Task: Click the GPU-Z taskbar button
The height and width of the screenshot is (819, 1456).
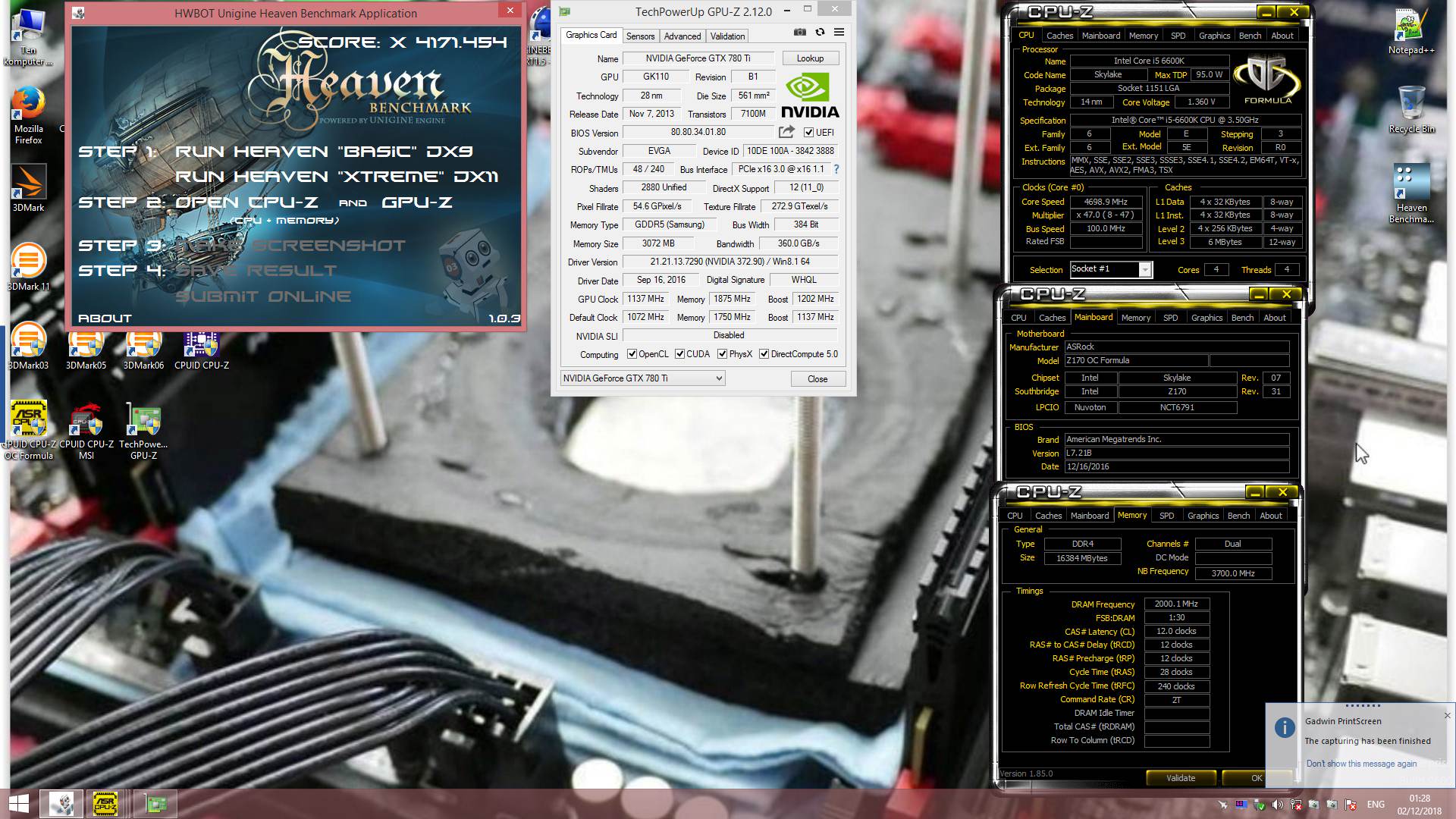Action: 155,804
